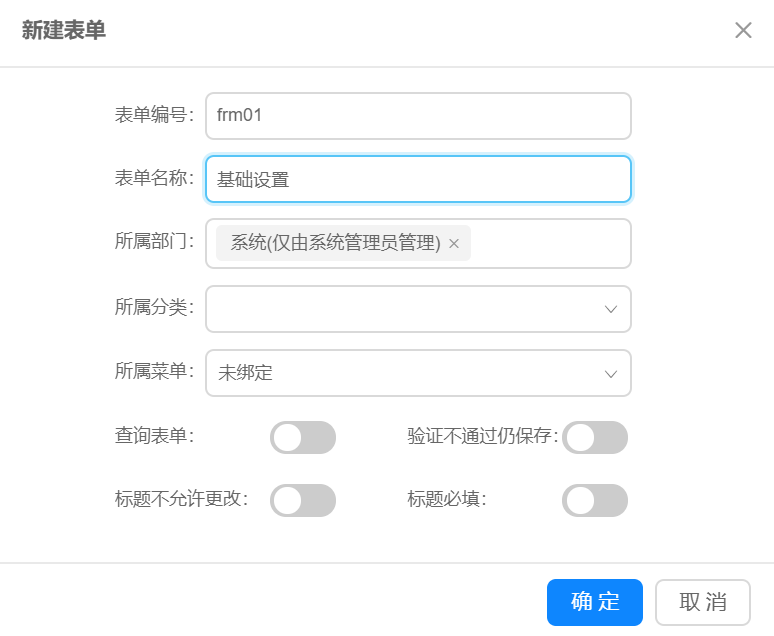Remove the 系统(仅由系统管理员管理) tag via its x icon
The height and width of the screenshot is (636, 774).
click(454, 243)
